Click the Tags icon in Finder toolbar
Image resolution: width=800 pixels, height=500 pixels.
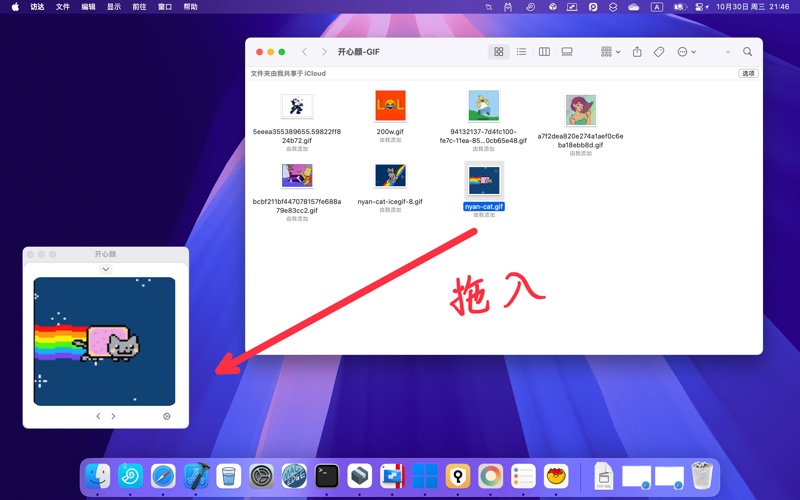659,52
